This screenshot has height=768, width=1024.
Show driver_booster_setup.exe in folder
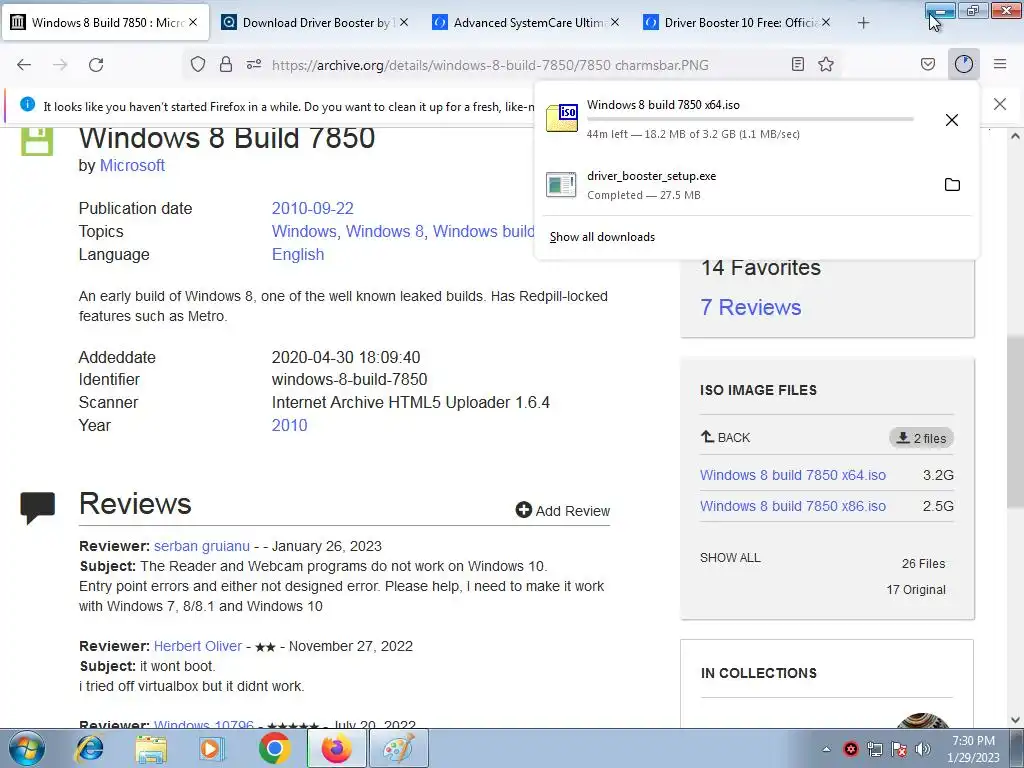(x=952, y=185)
